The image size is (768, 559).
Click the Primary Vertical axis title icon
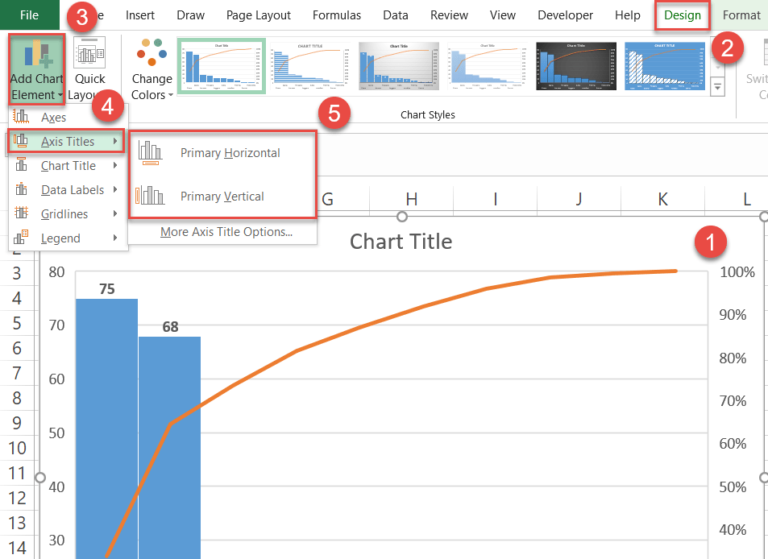coord(150,196)
